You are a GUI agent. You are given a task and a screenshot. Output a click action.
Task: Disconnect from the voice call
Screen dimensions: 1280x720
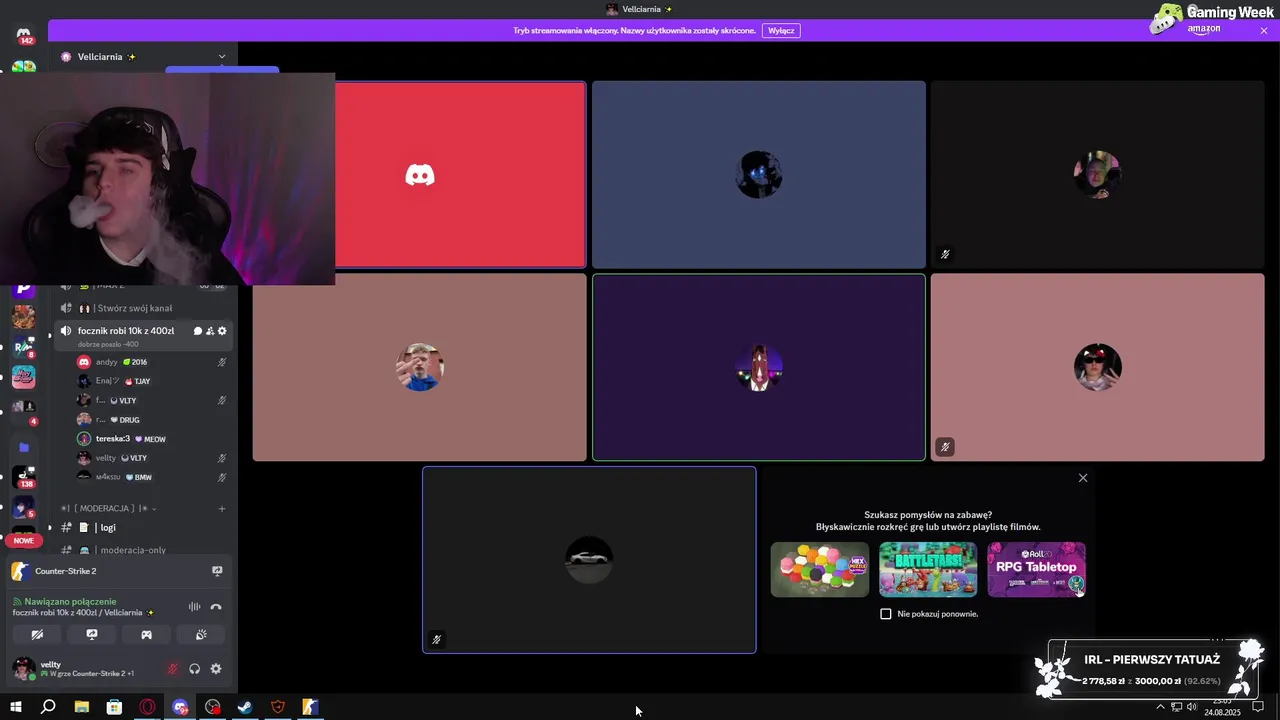coord(216,607)
